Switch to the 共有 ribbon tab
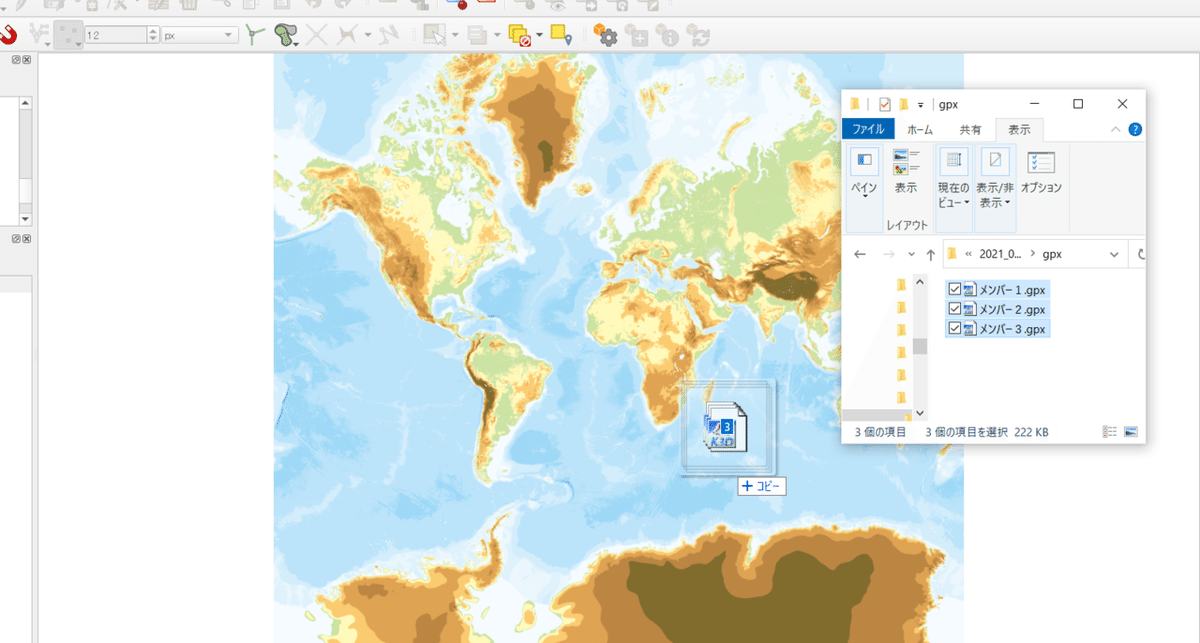The width and height of the screenshot is (1200, 643). [970, 130]
